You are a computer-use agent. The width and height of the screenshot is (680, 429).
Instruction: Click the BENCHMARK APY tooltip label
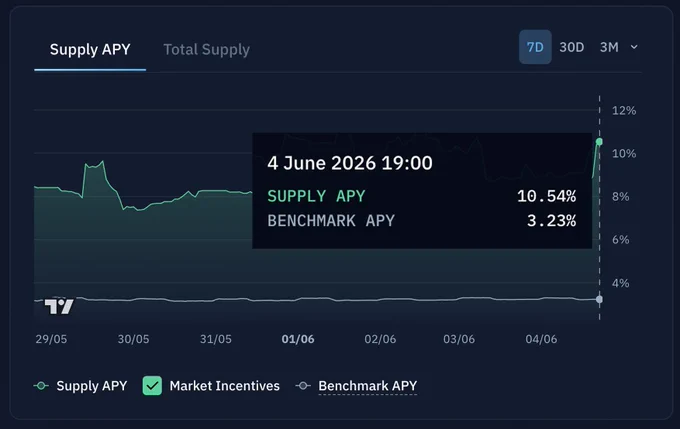tap(331, 221)
